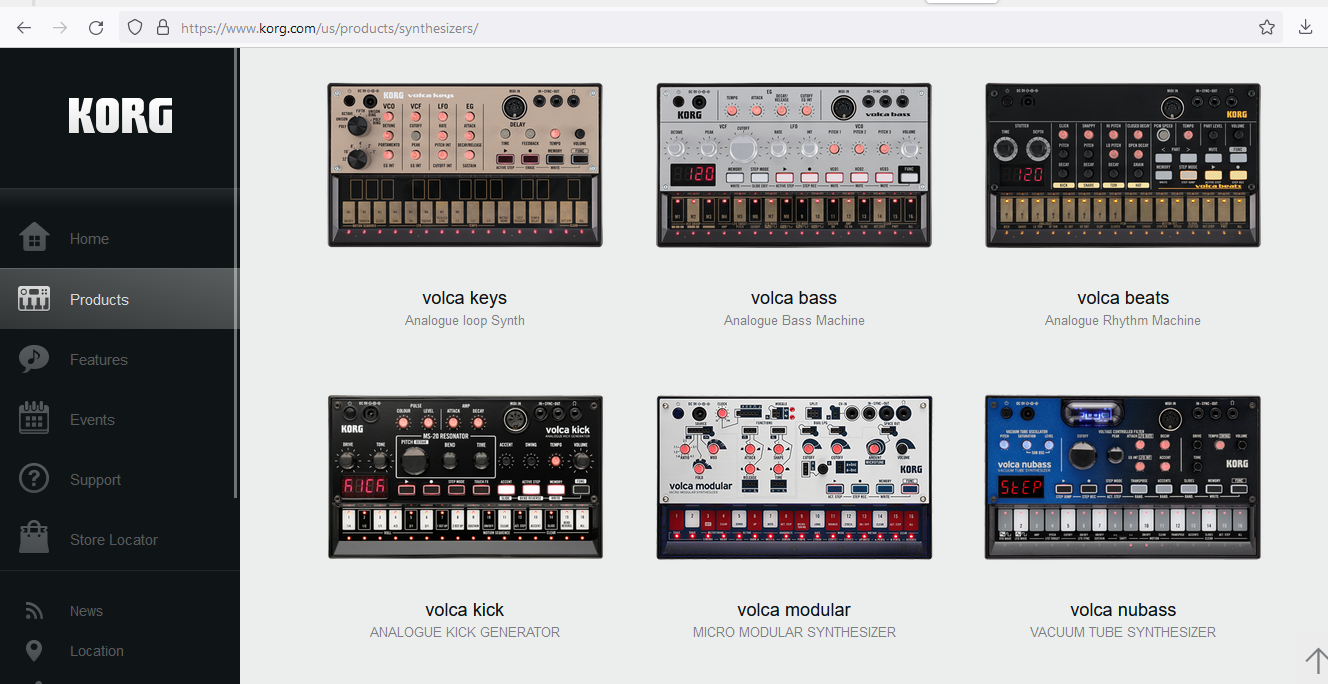Click the volca nubass title link
Viewport: 1328px width, 684px height.
[1123, 610]
